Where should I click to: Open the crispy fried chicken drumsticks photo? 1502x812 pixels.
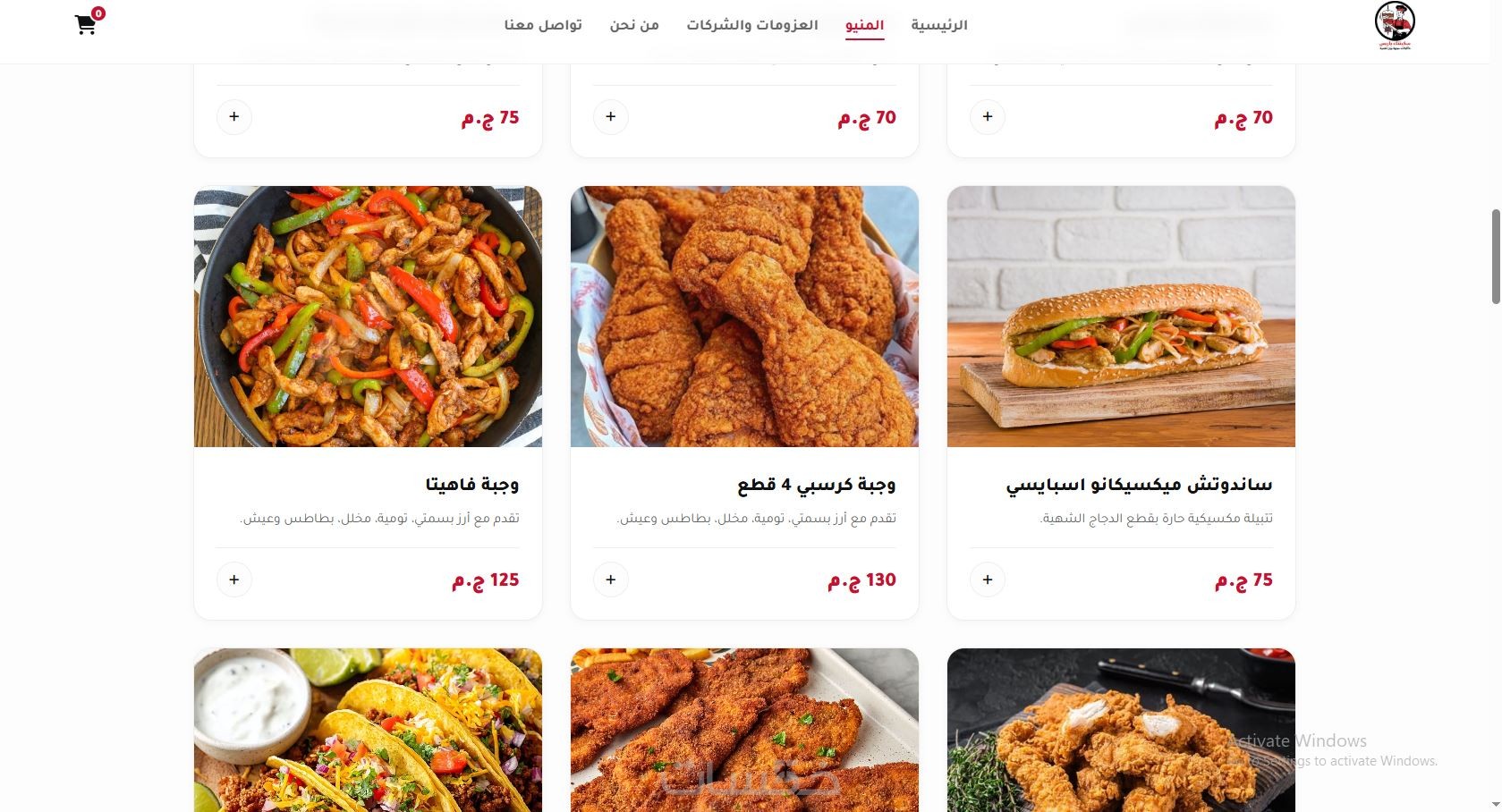click(x=744, y=317)
